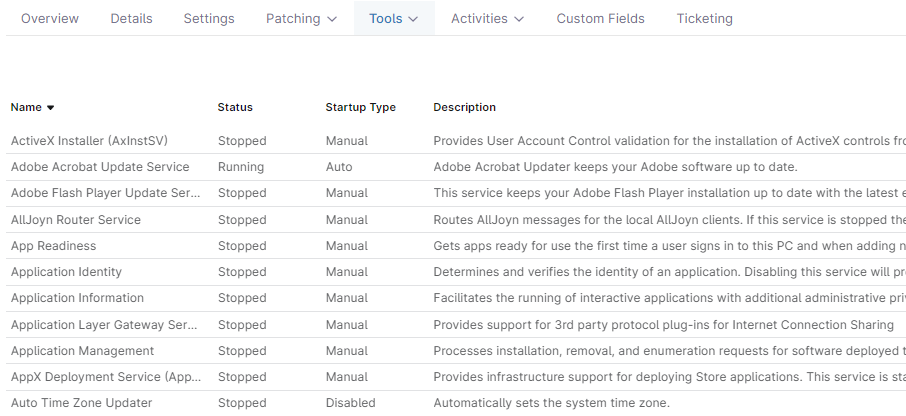Click the Running status of Adobe Acrobat

coord(241,167)
